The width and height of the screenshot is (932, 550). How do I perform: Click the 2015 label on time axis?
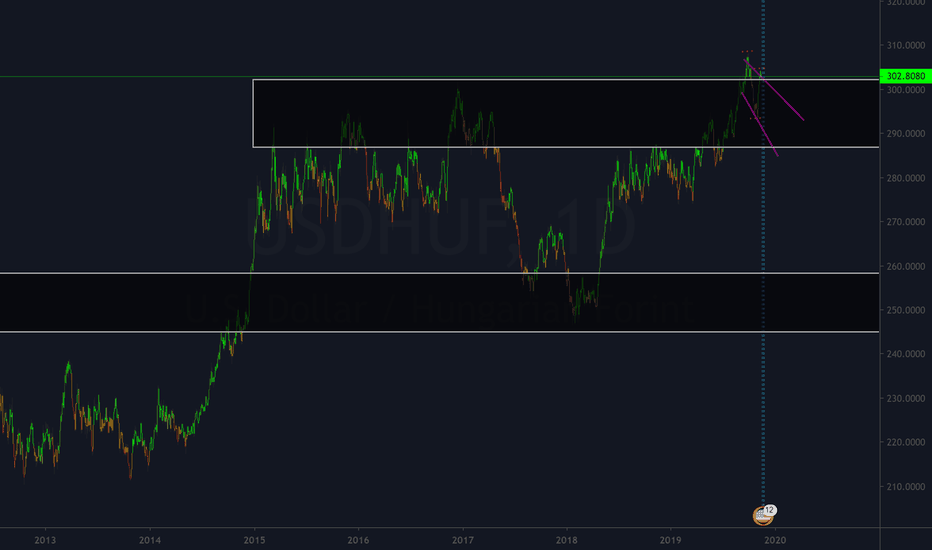coord(254,541)
